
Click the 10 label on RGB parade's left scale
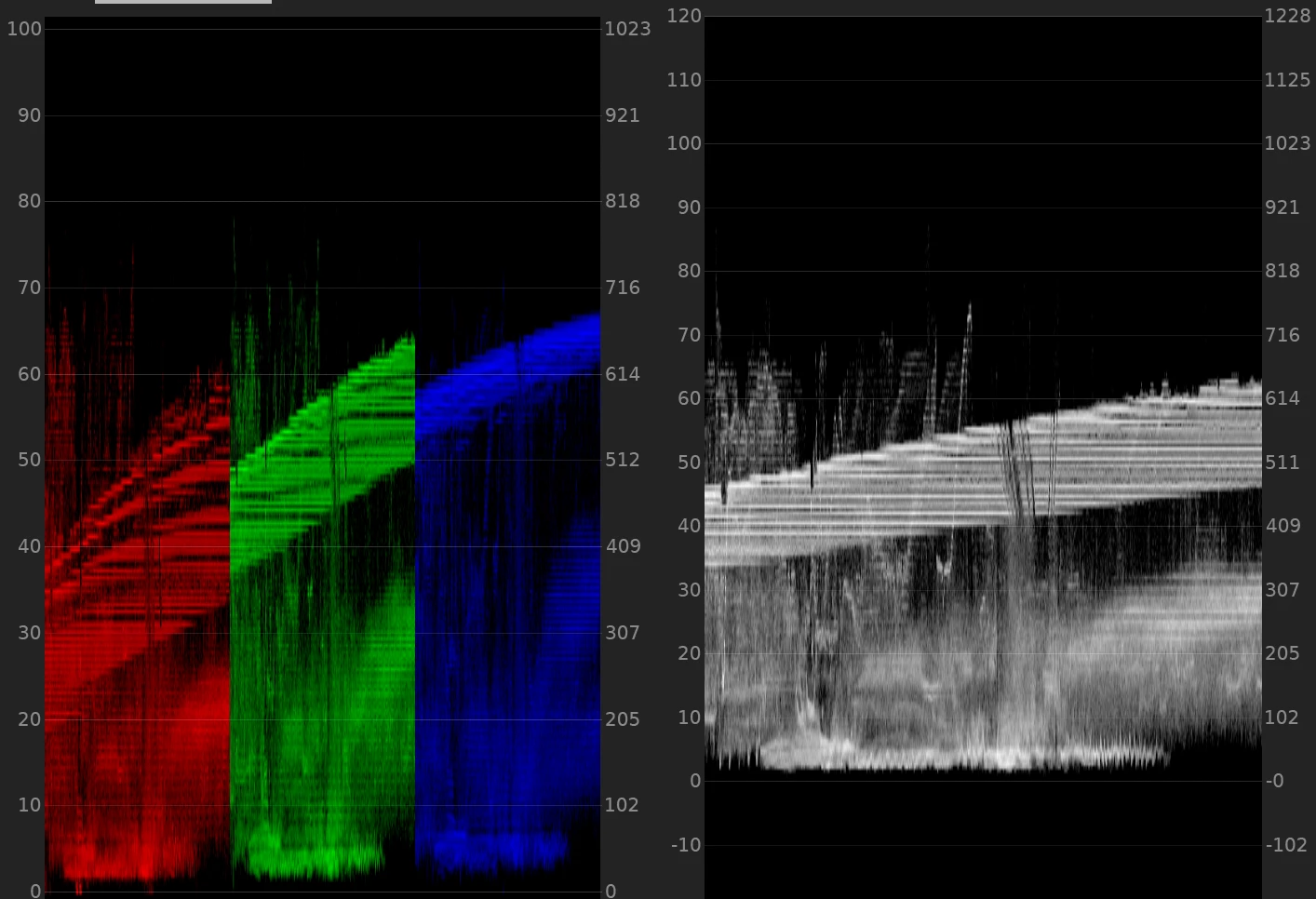coord(30,805)
